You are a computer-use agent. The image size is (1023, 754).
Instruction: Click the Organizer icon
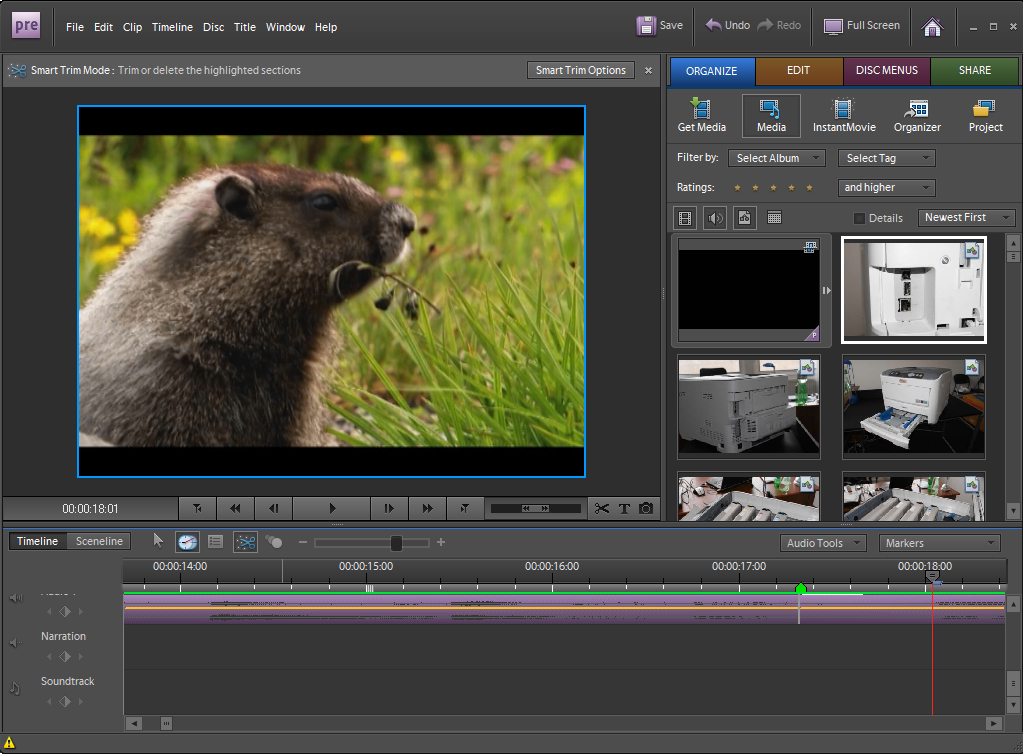pyautogui.click(x=917, y=116)
